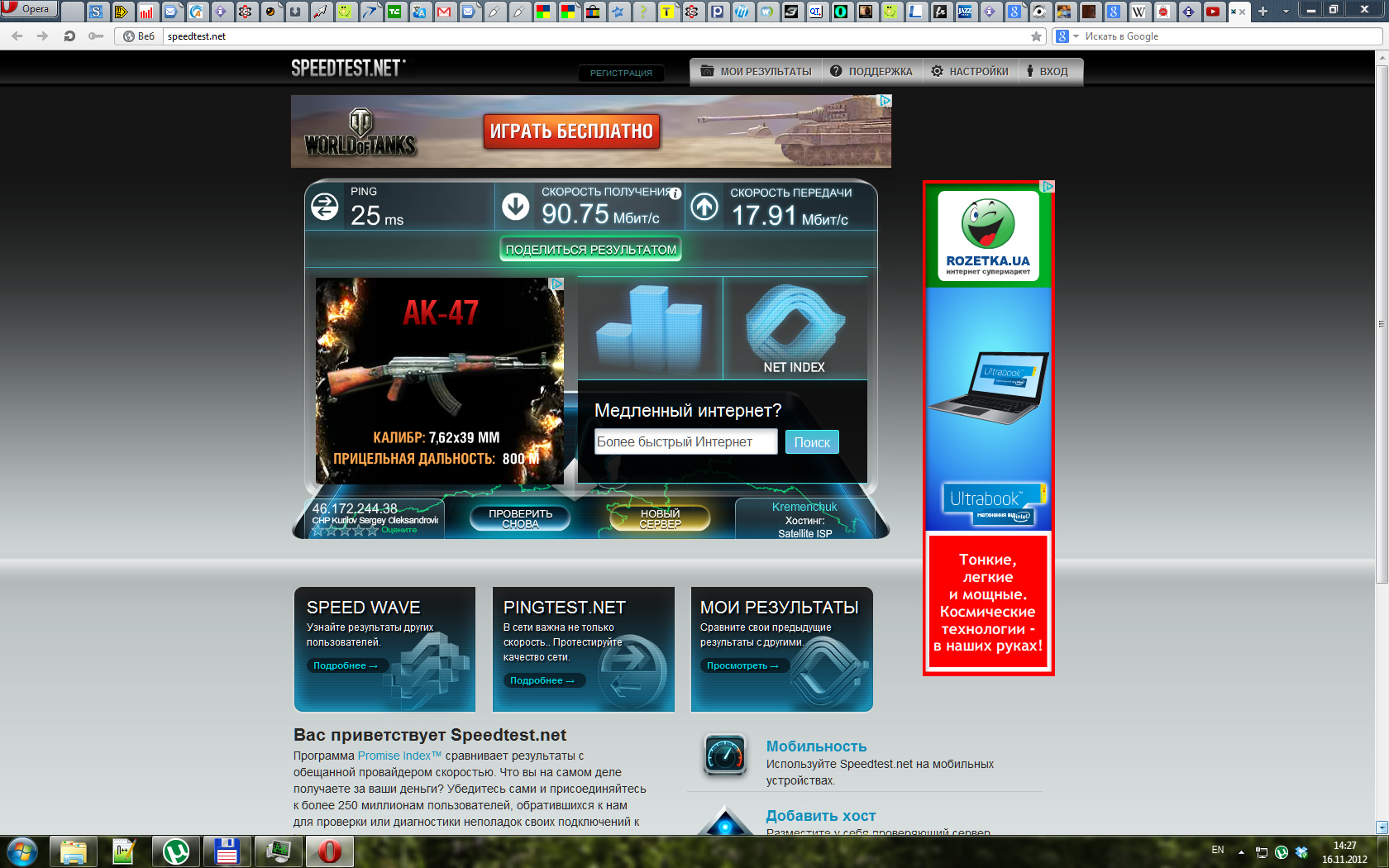Click the 'Более быстрый Интернет' input field
The height and width of the screenshot is (868, 1389).
click(x=686, y=442)
